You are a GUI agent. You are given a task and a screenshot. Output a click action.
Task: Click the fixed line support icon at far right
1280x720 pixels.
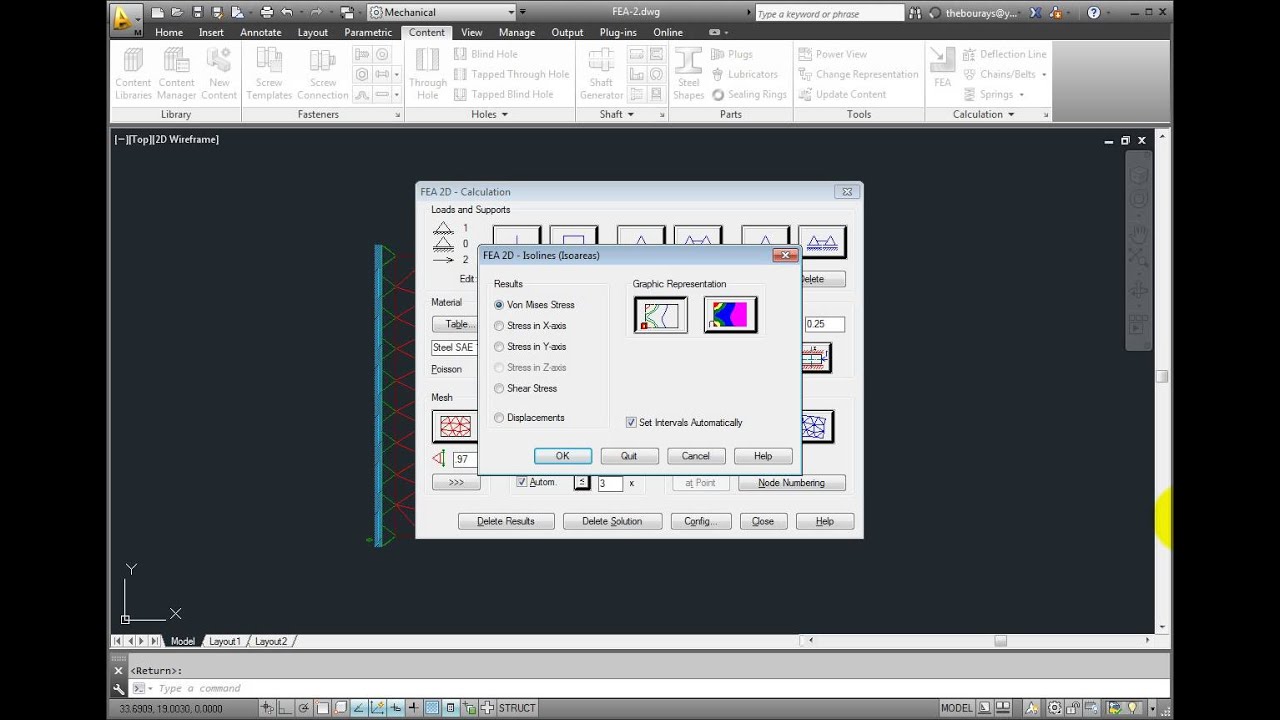click(822, 241)
